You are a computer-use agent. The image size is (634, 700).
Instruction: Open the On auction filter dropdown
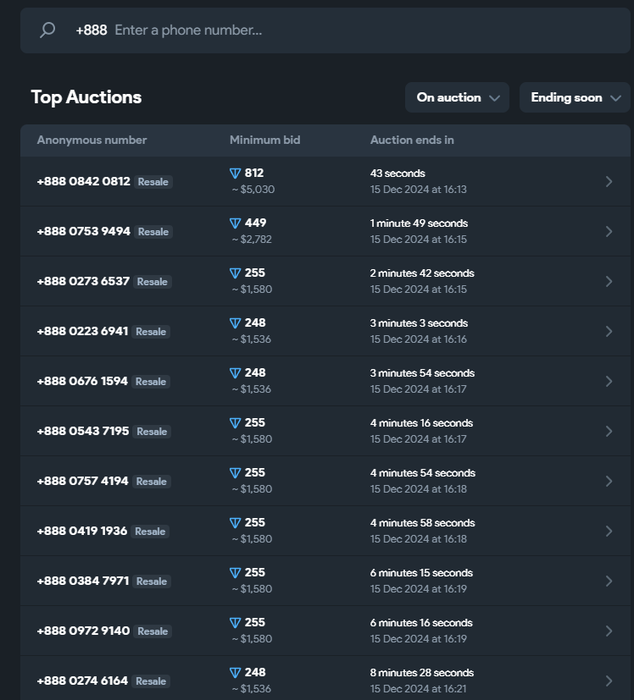[457, 97]
